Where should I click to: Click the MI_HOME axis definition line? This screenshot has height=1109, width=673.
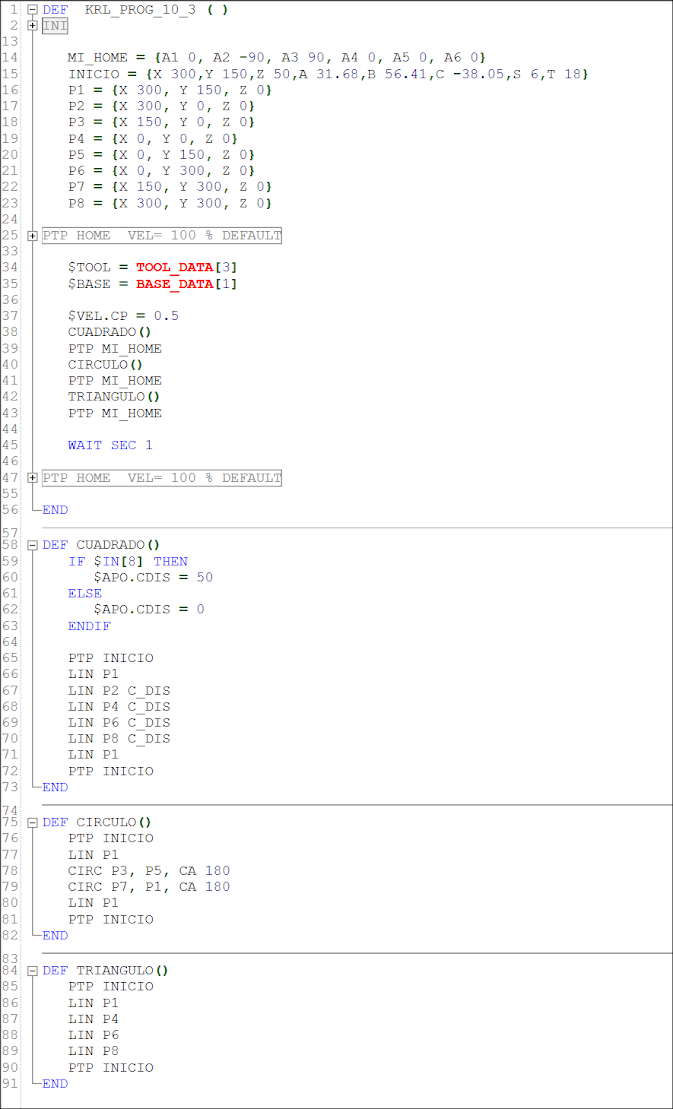tap(276, 58)
